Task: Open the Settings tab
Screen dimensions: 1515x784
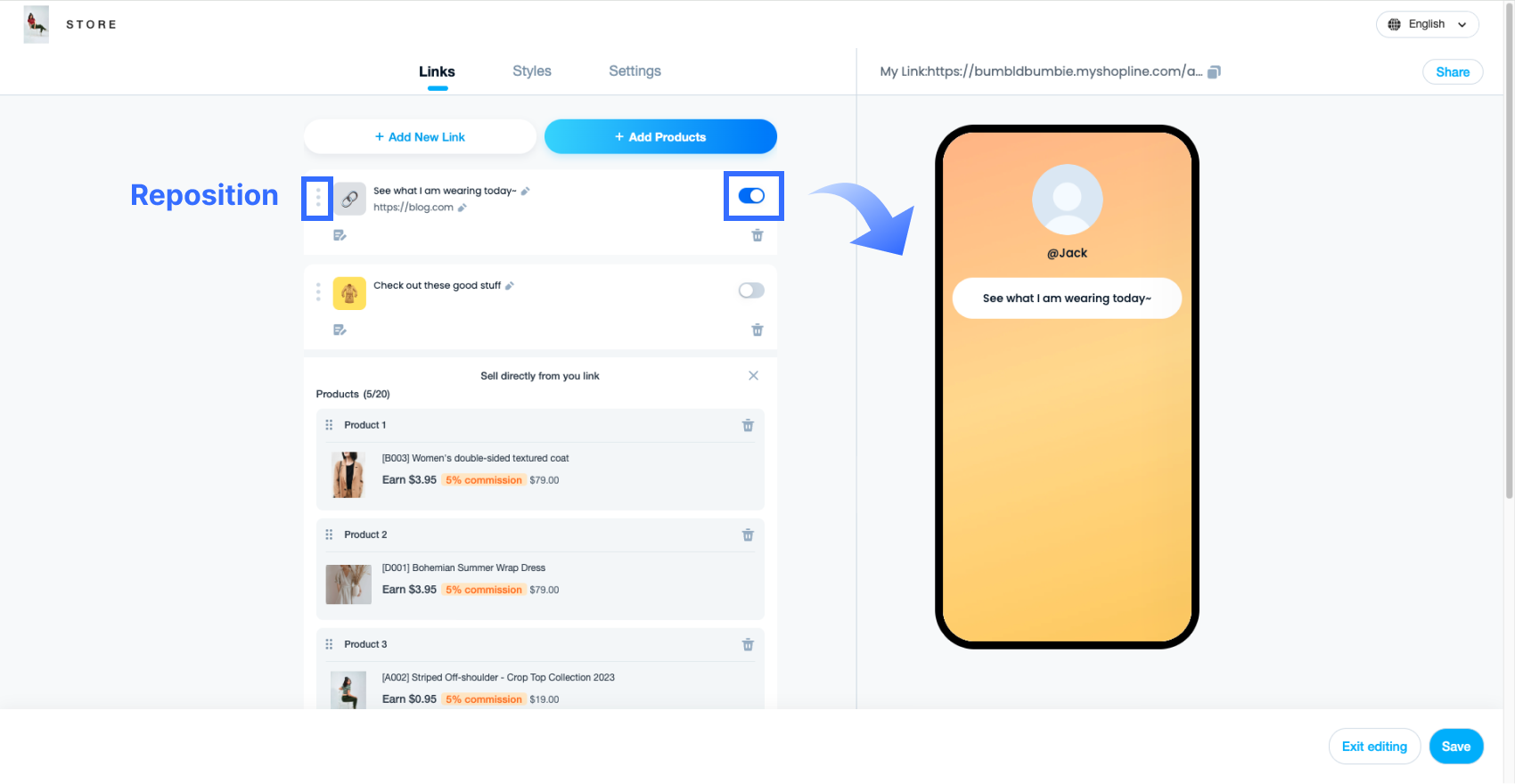Action: 635,71
